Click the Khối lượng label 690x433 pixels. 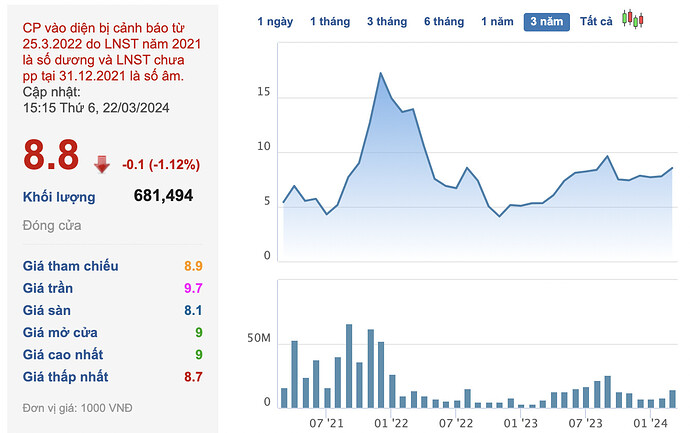pos(59,197)
